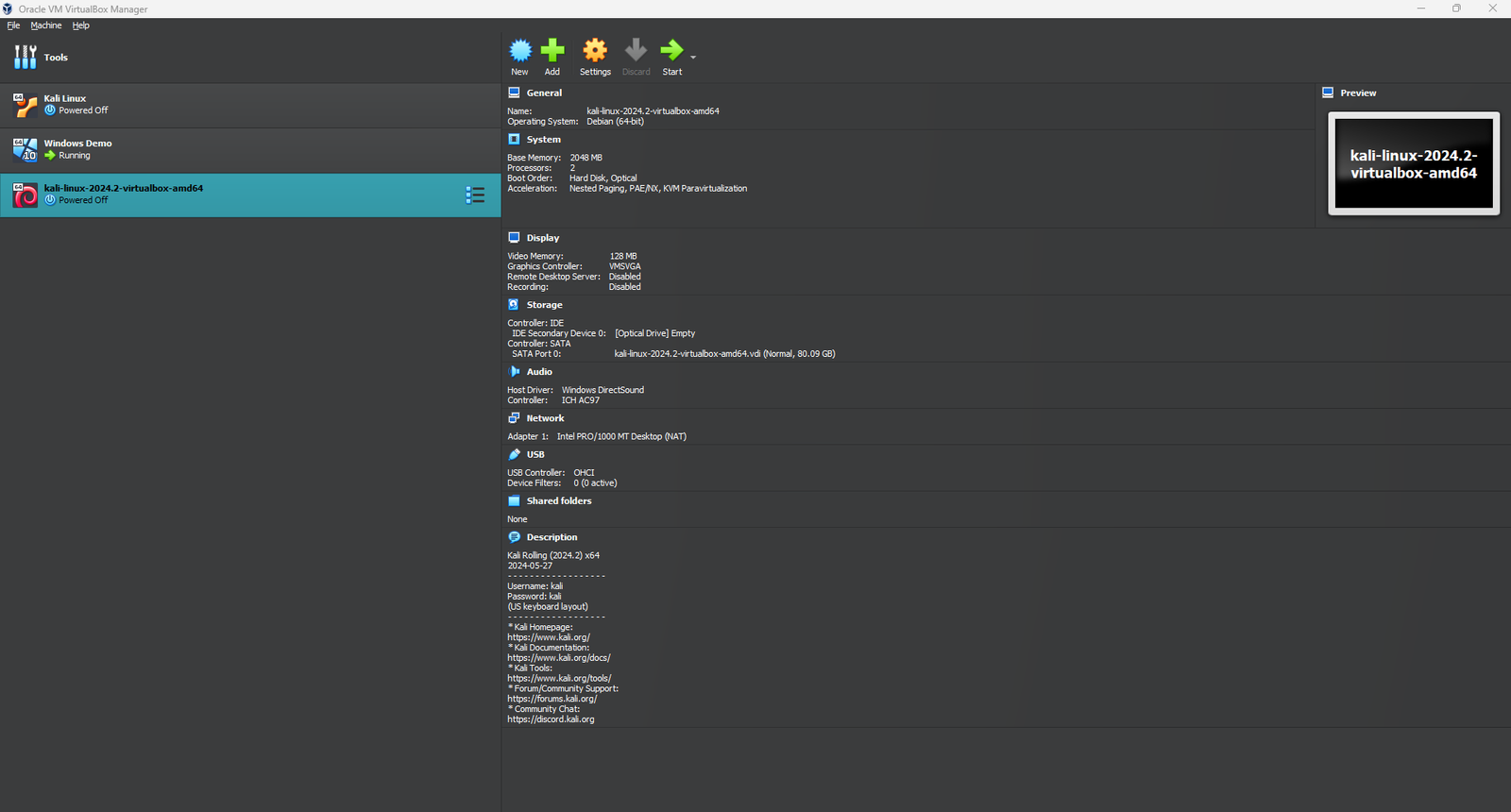Click the General section icon
This screenshot has height=812, width=1511.
click(x=514, y=93)
